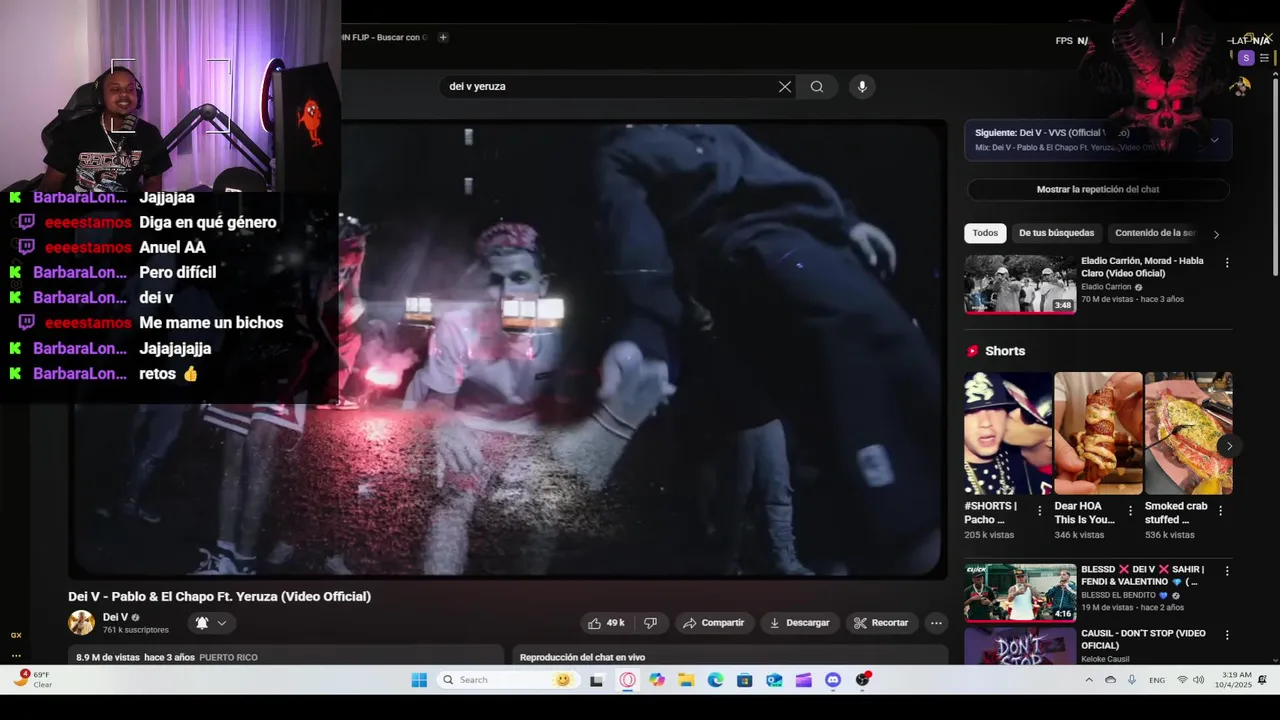Share the video via Compartir
The height and width of the screenshot is (720, 1280).
click(x=713, y=623)
